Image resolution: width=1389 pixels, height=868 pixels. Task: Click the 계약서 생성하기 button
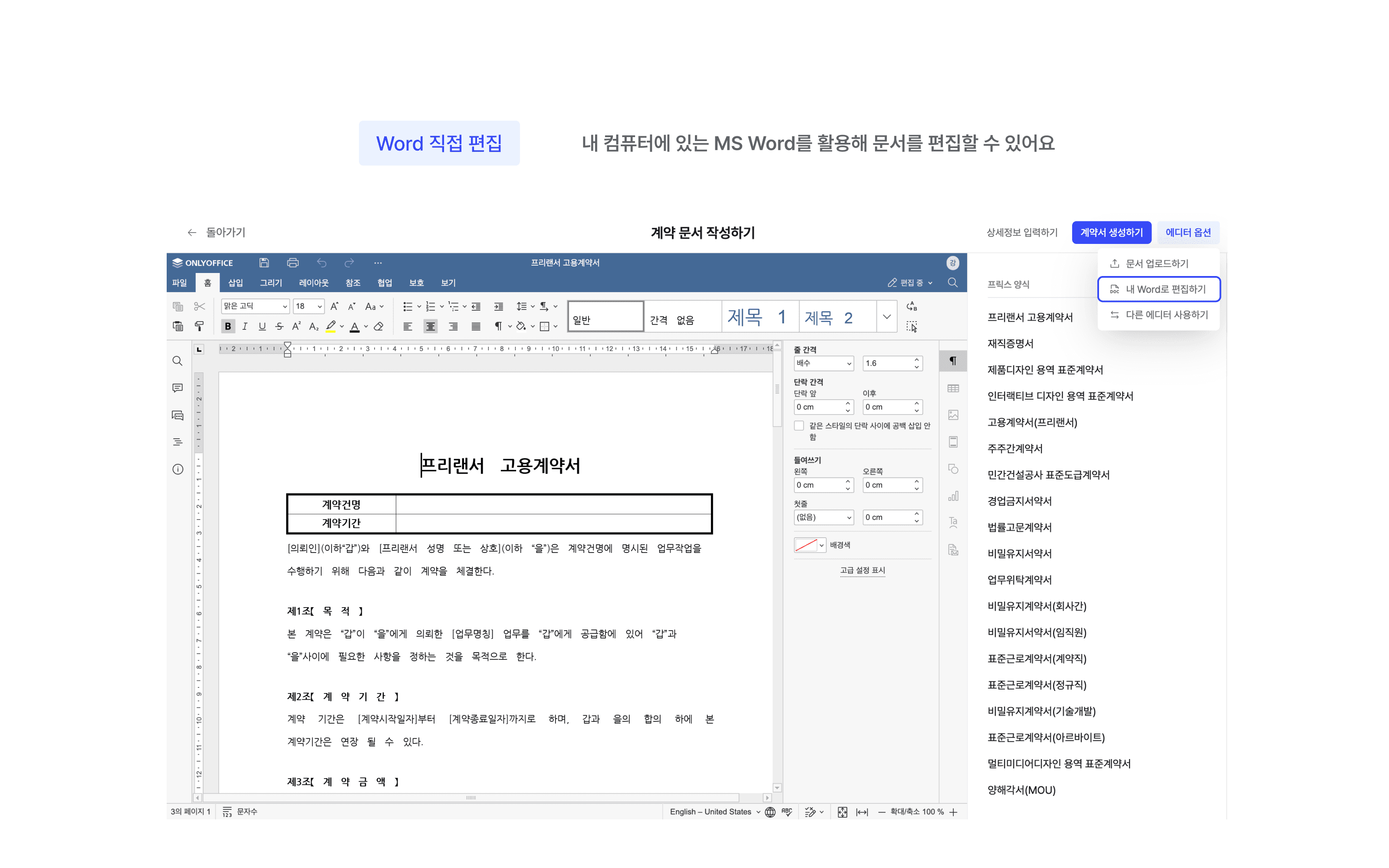click(x=1111, y=232)
